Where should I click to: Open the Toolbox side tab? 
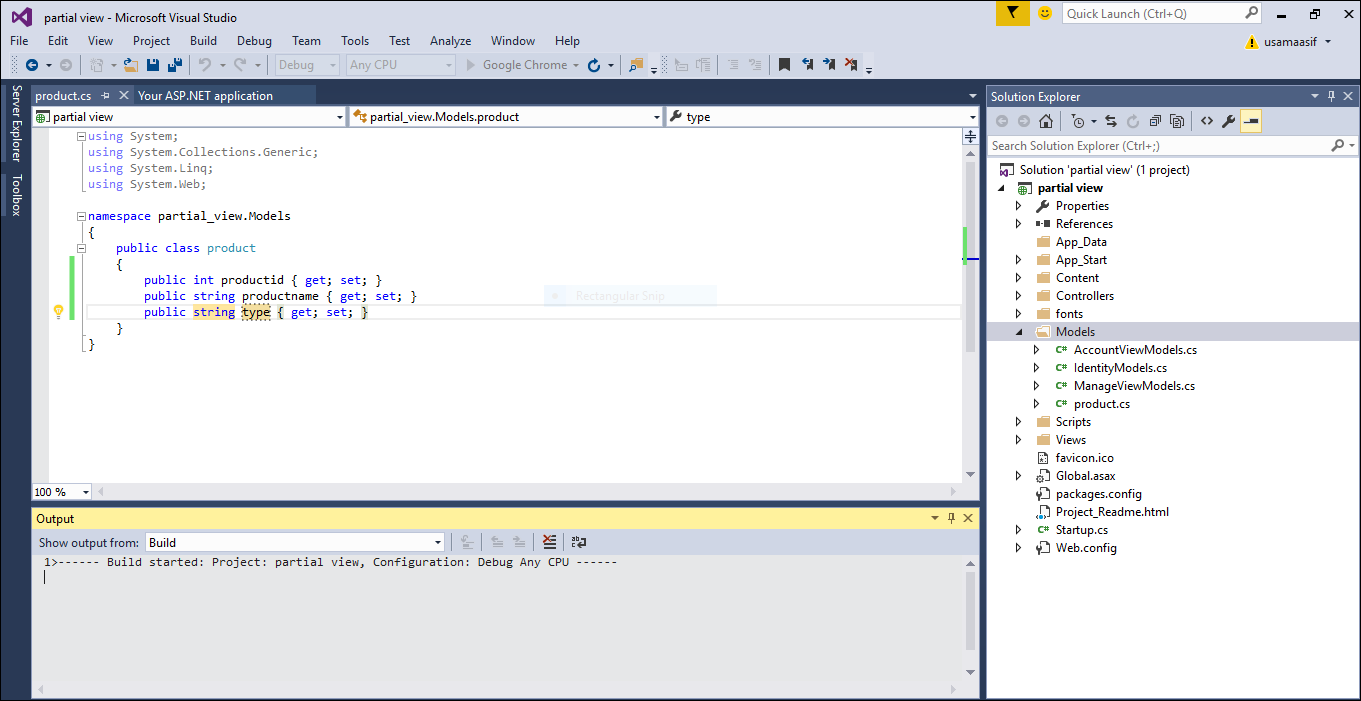coord(16,195)
